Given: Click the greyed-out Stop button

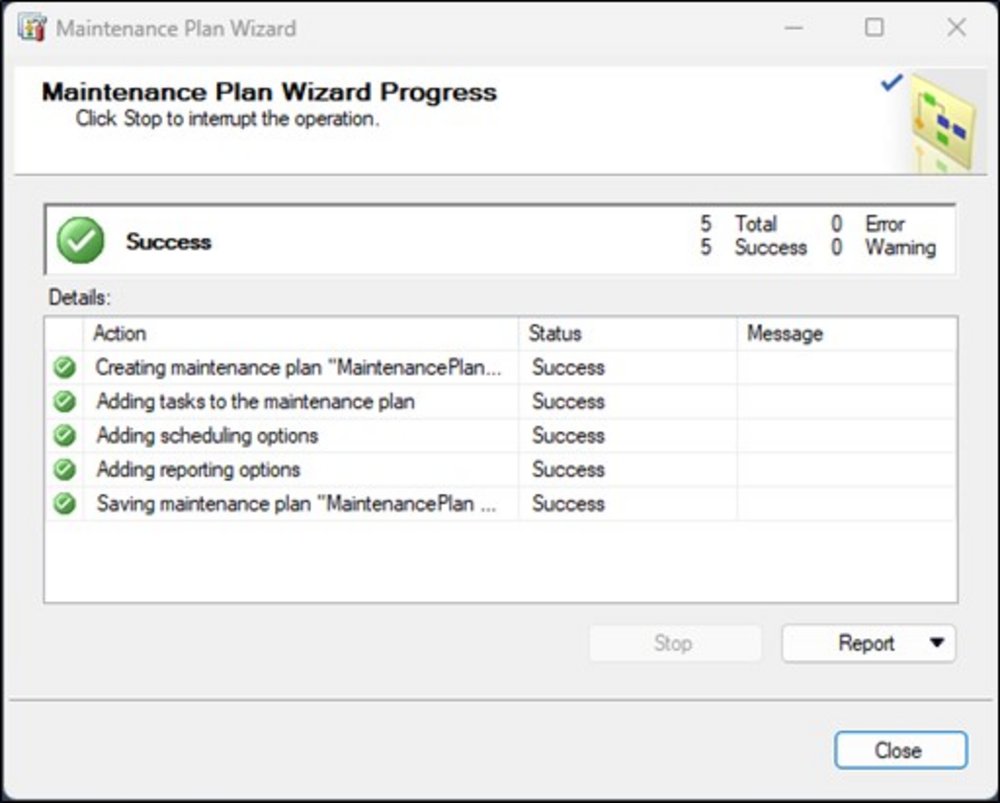Looking at the screenshot, I should pos(674,644).
